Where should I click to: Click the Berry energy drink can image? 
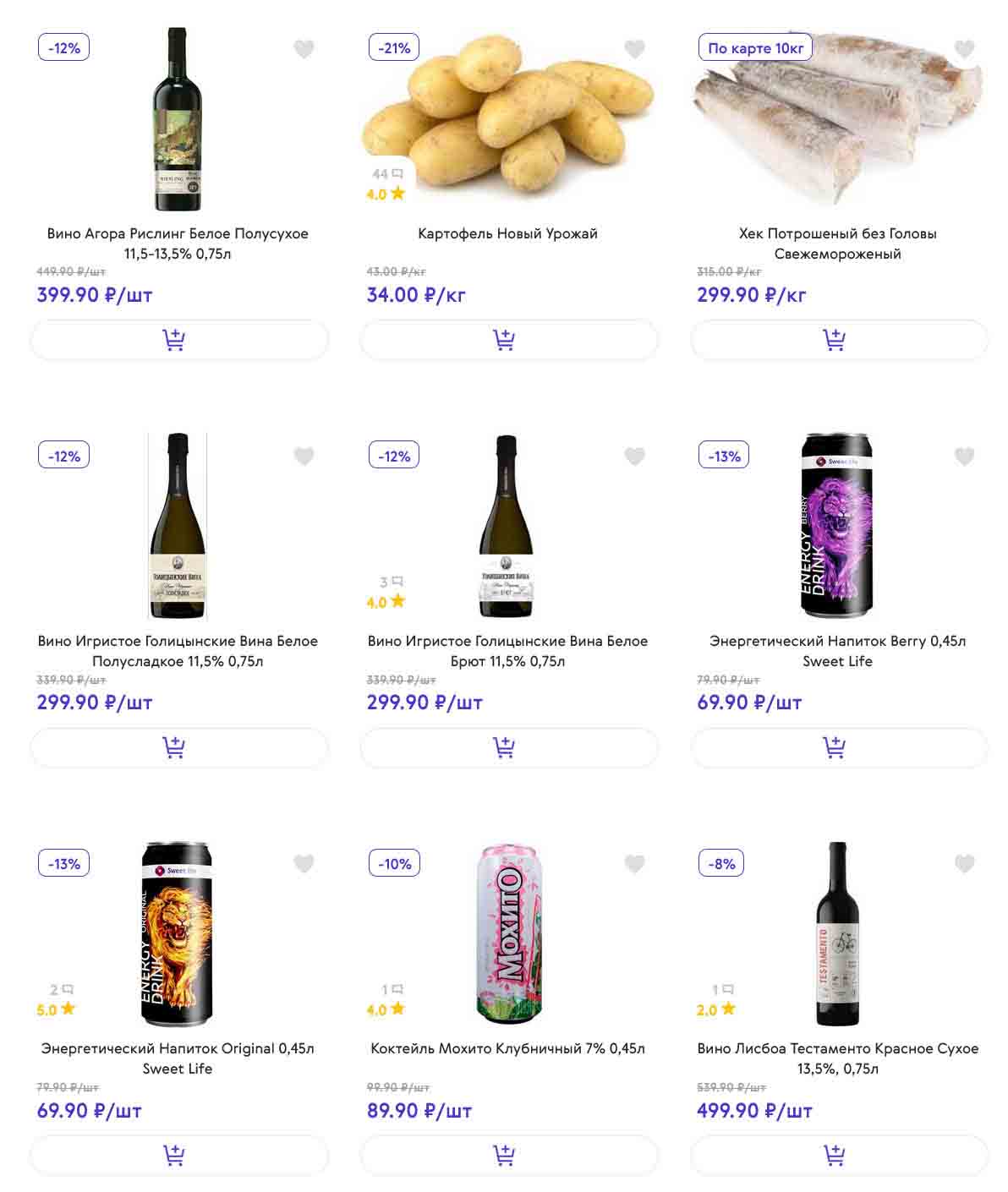click(836, 524)
